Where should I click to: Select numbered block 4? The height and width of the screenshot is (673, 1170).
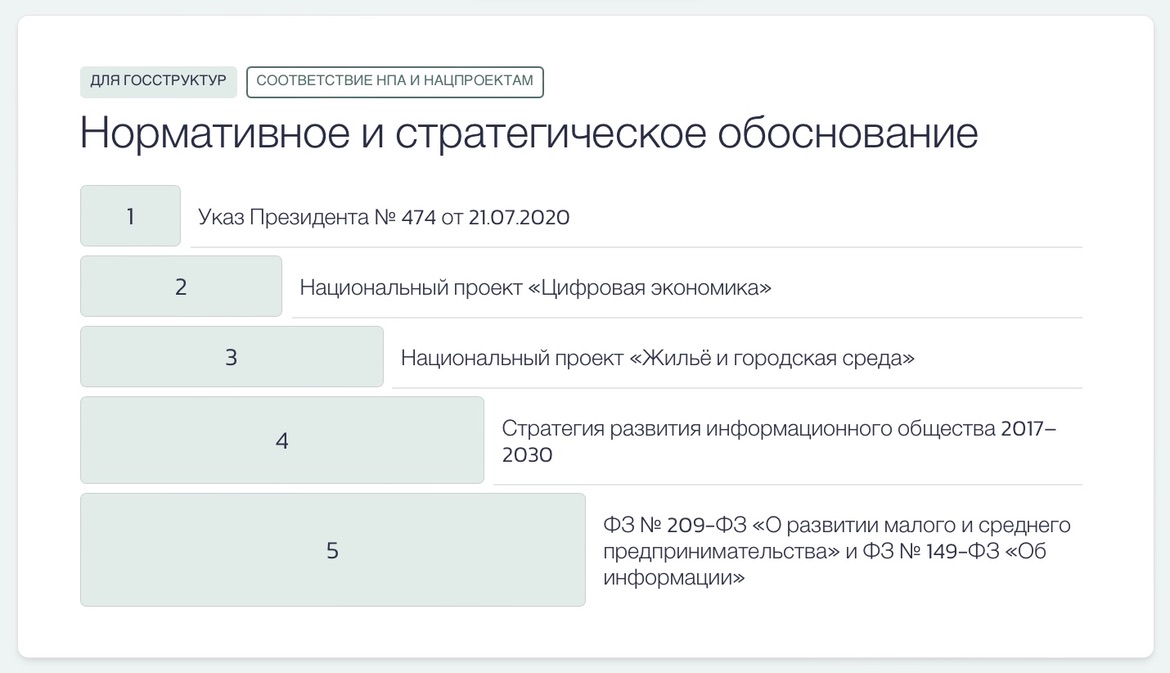click(282, 440)
